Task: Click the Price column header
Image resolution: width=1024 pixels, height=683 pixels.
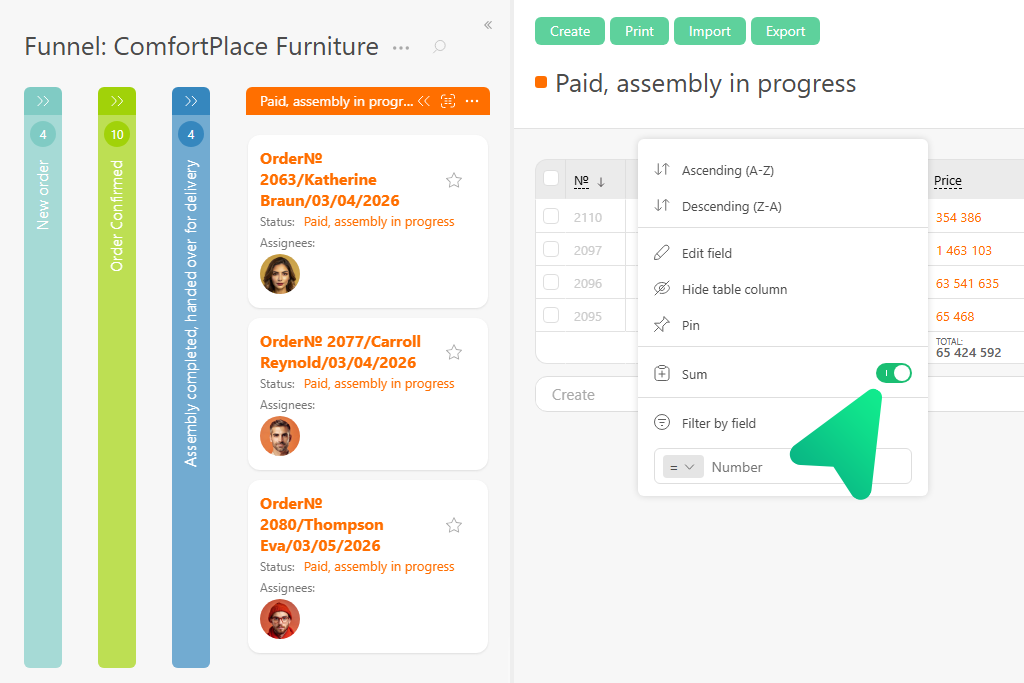Action: click(x=948, y=181)
